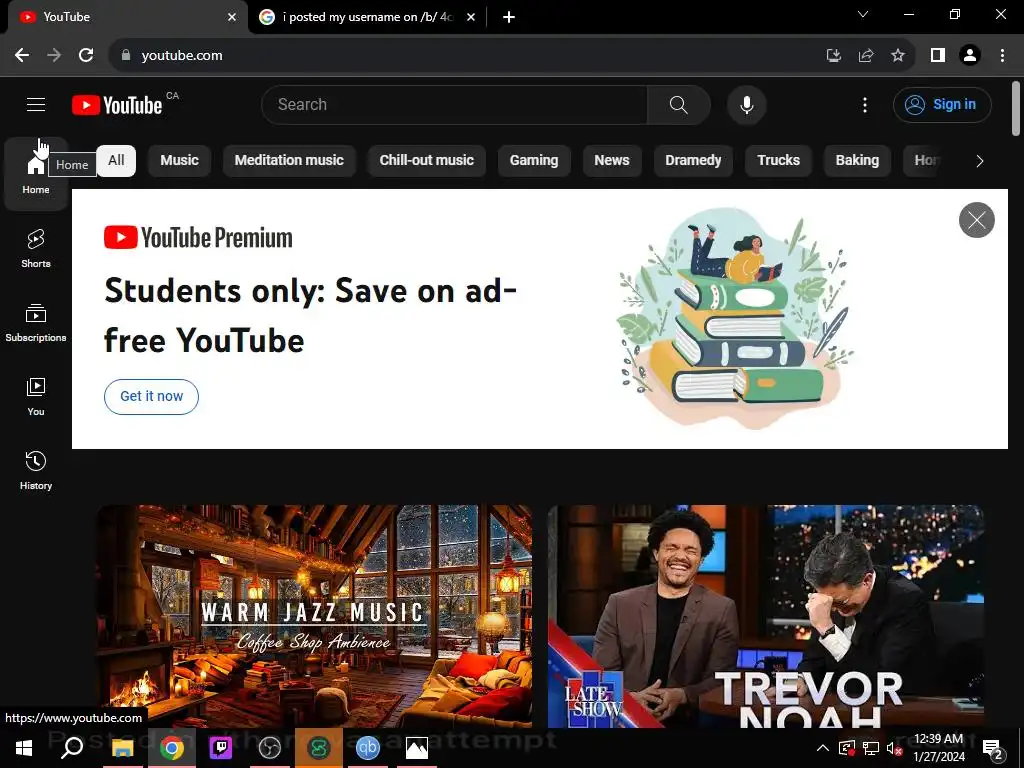Start voice search with the microphone

pos(746,104)
